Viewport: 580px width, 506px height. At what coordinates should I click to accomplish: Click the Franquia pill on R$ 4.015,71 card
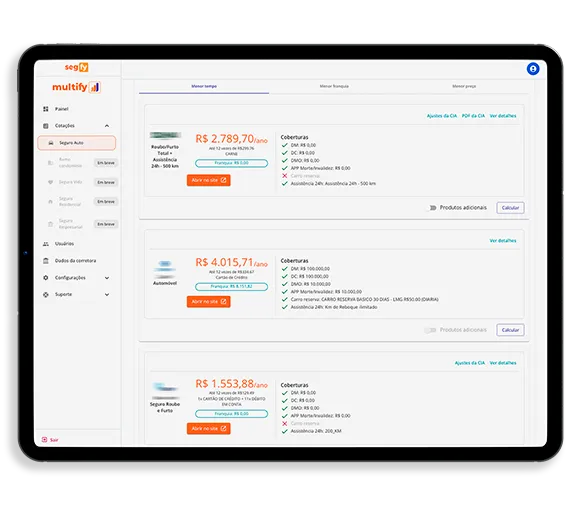coord(232,287)
